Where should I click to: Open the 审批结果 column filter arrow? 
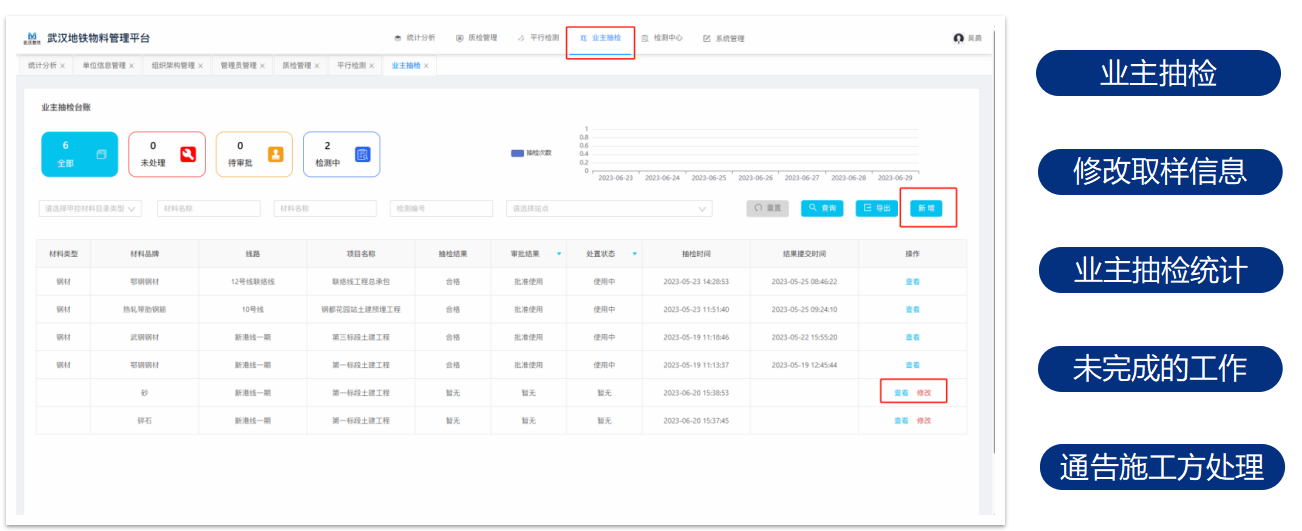pyautogui.click(x=559, y=254)
